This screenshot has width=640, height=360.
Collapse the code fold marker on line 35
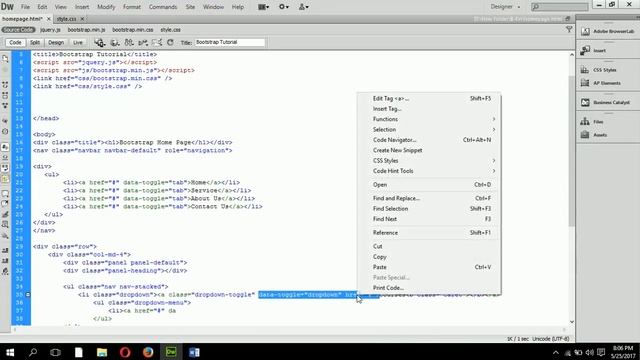point(28,294)
